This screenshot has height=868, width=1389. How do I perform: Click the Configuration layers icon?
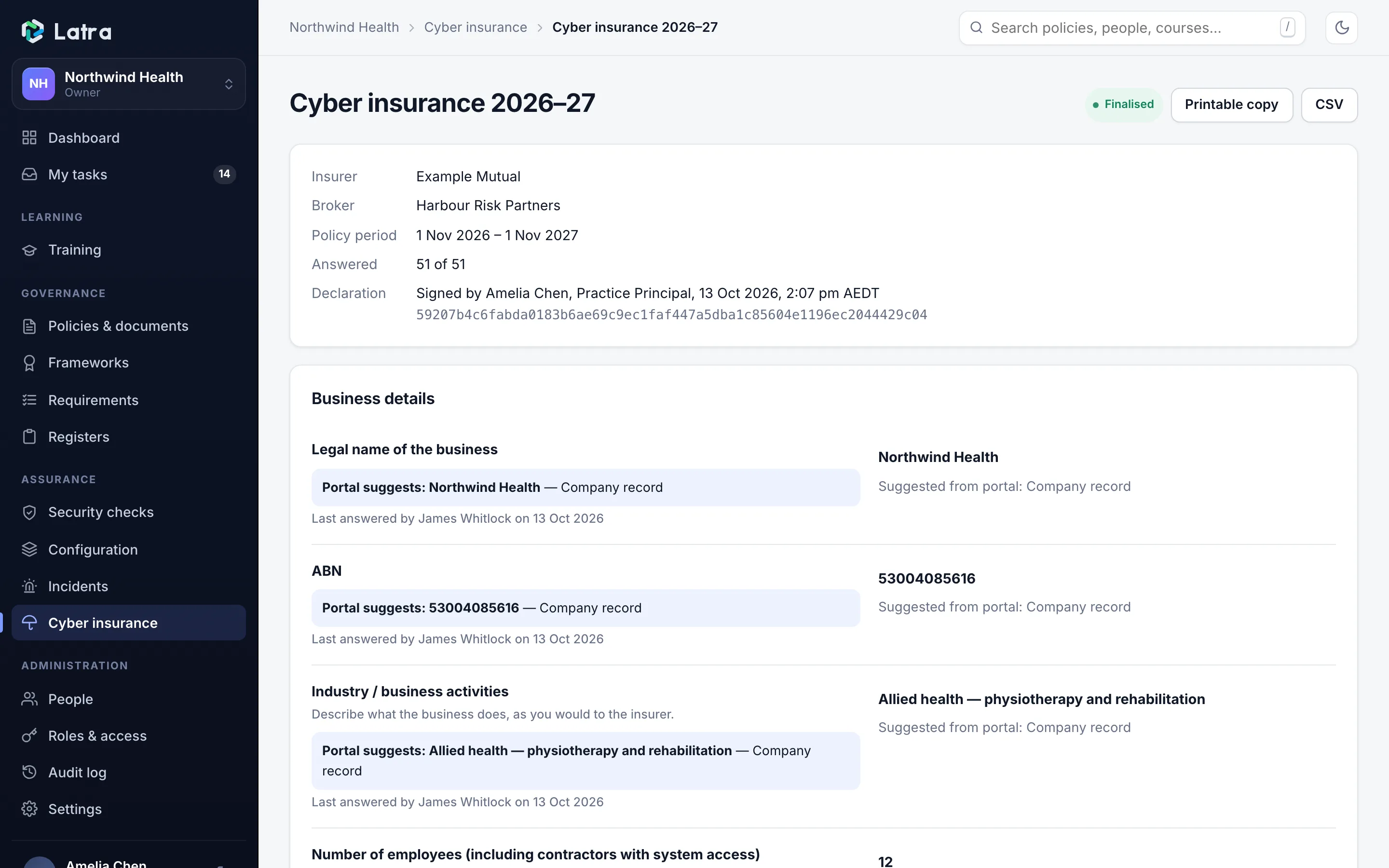click(29, 549)
